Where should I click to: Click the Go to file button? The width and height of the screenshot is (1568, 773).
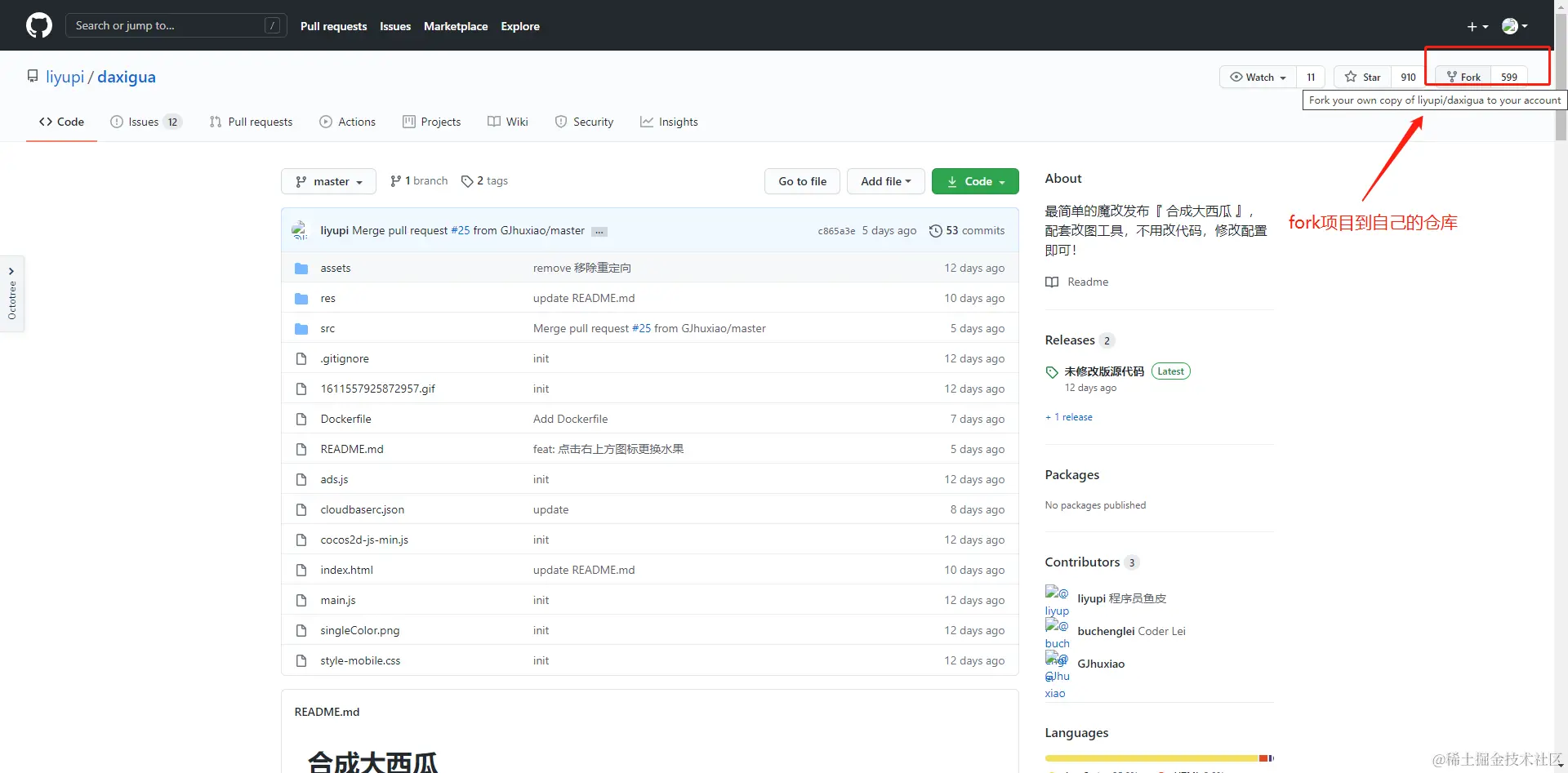(x=802, y=181)
